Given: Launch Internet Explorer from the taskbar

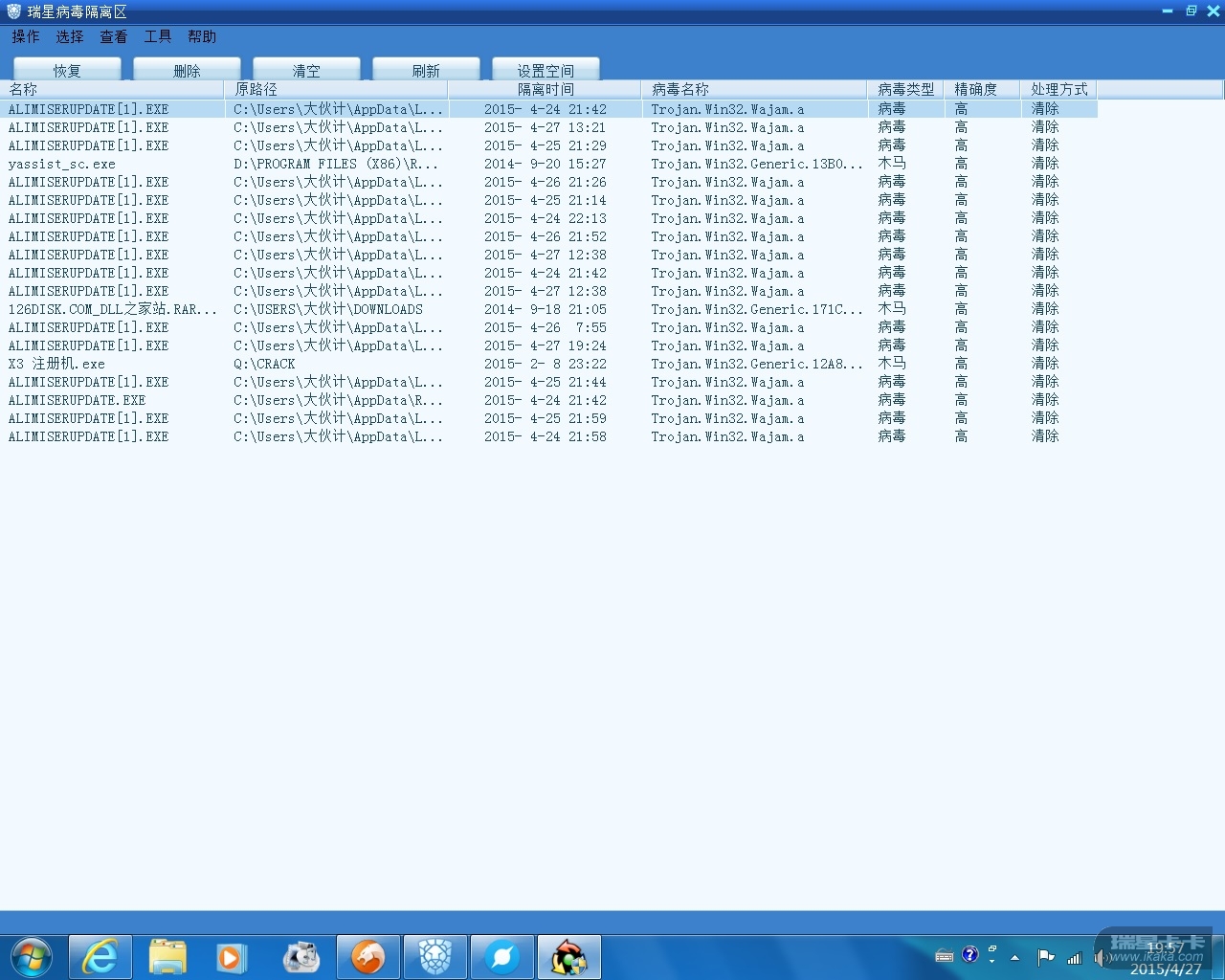Looking at the screenshot, I should 100,957.
